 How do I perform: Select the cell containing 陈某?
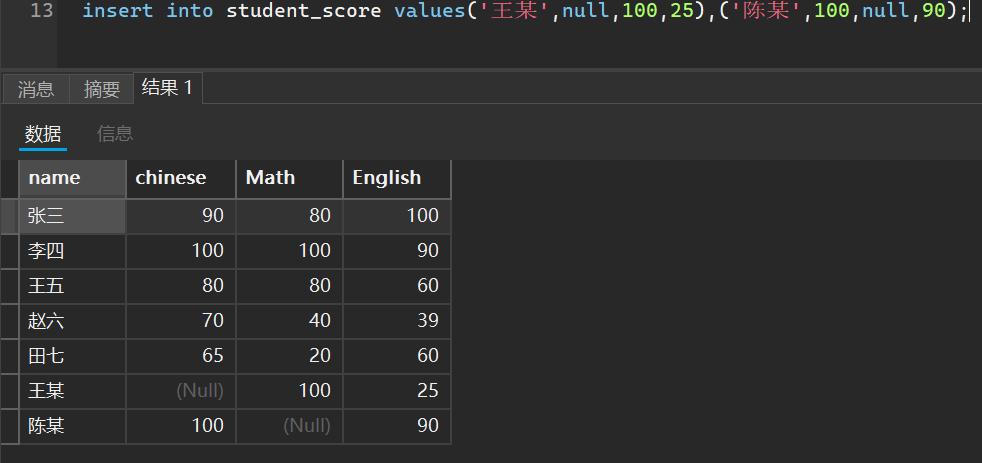pos(73,427)
